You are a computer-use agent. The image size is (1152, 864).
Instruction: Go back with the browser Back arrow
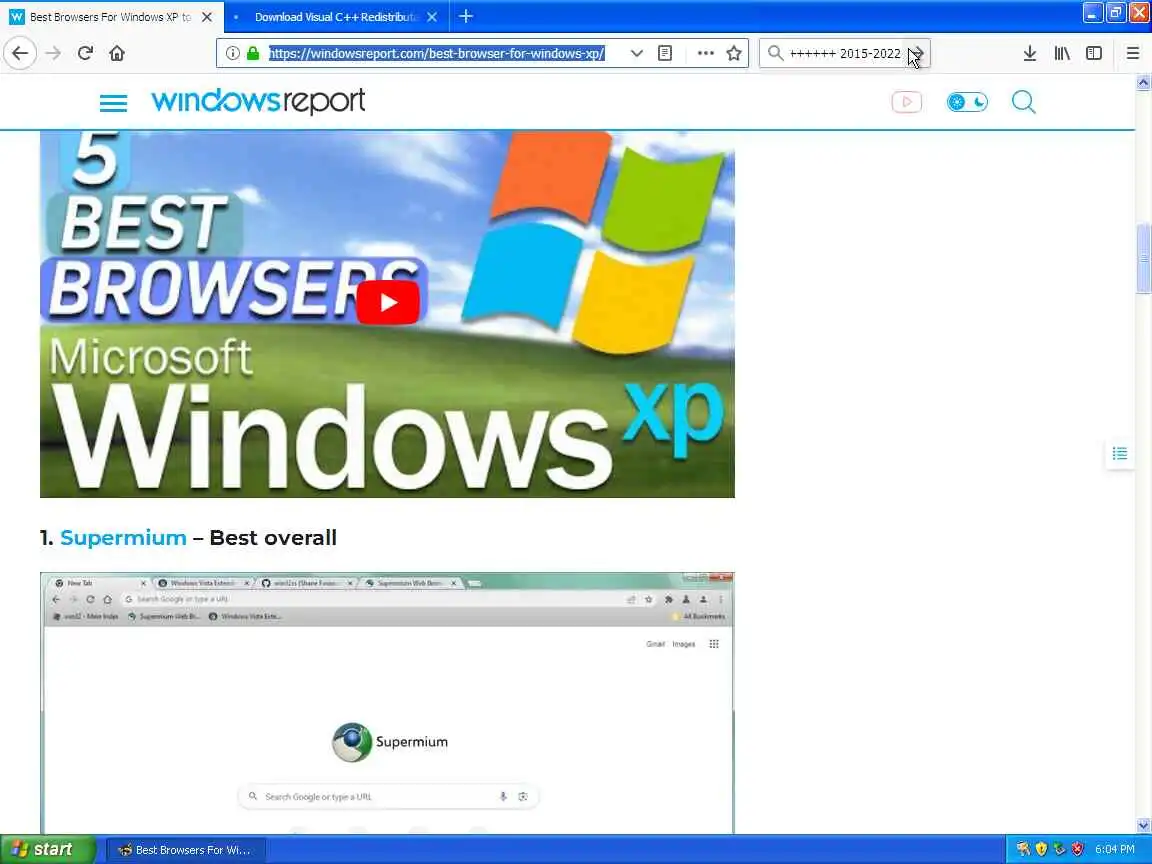click(x=20, y=53)
